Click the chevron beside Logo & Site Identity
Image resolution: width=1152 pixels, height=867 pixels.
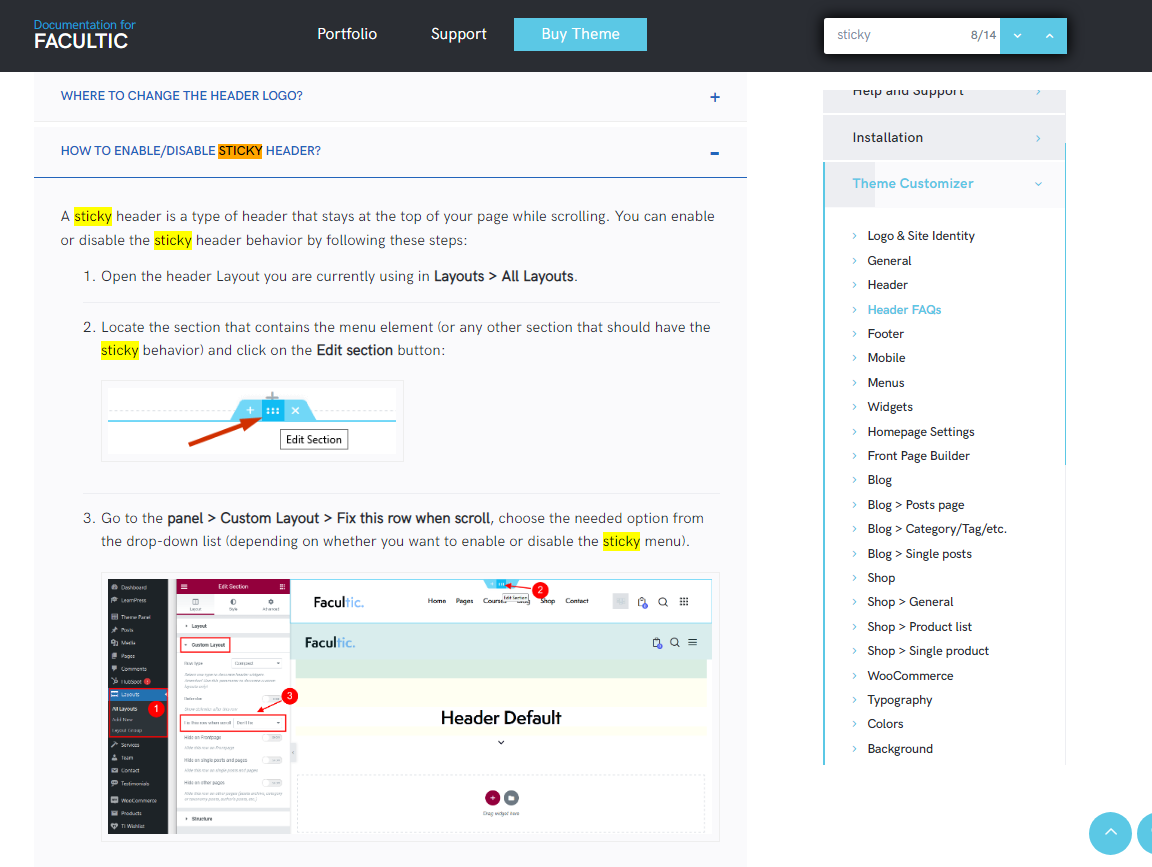[x=854, y=236]
